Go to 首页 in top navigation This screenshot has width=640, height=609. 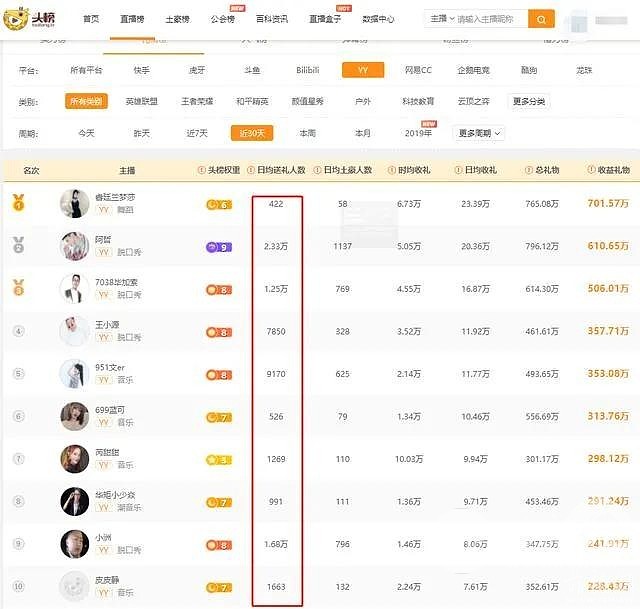[x=91, y=19]
